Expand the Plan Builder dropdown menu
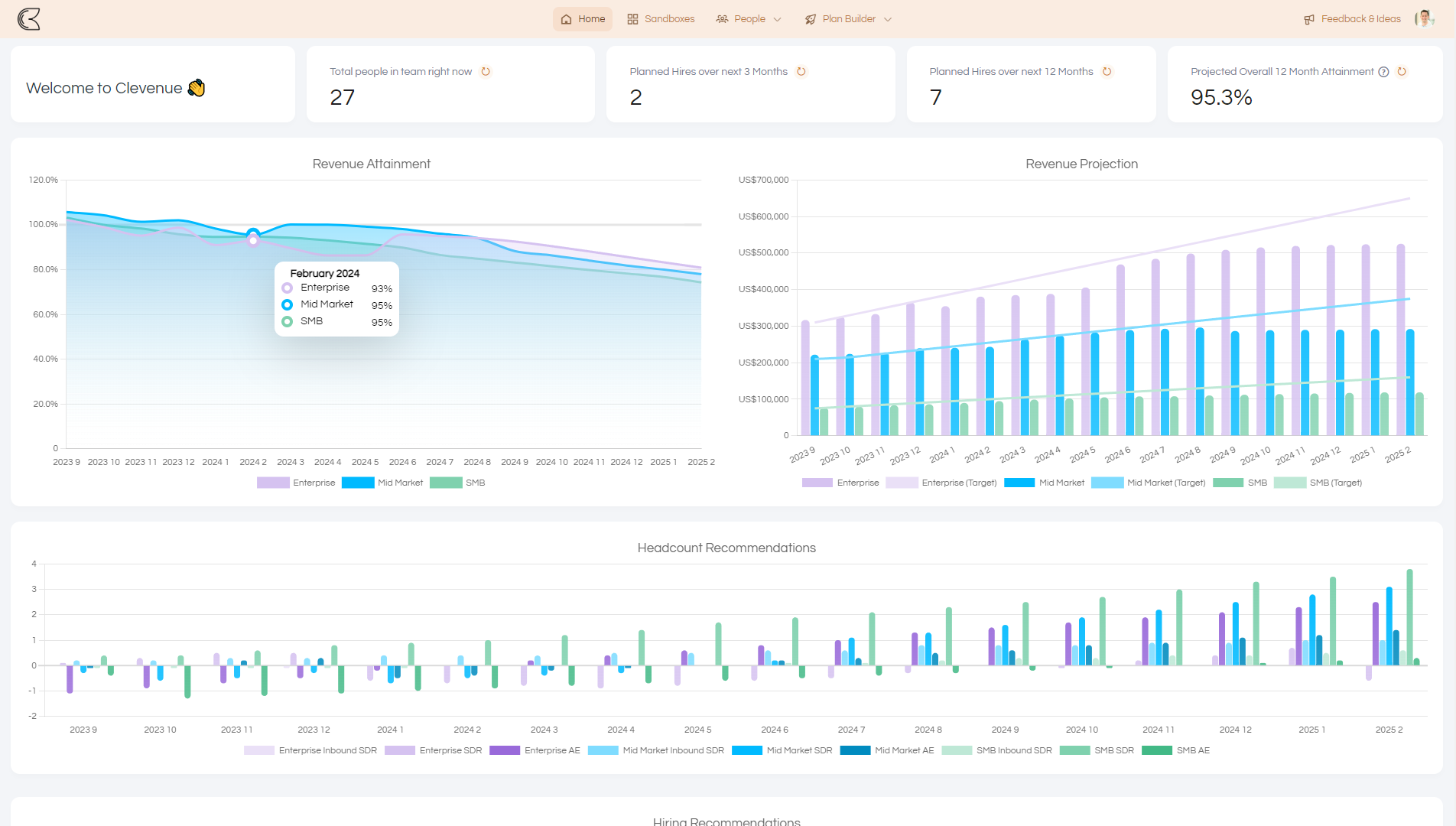1456x826 pixels. [x=848, y=19]
